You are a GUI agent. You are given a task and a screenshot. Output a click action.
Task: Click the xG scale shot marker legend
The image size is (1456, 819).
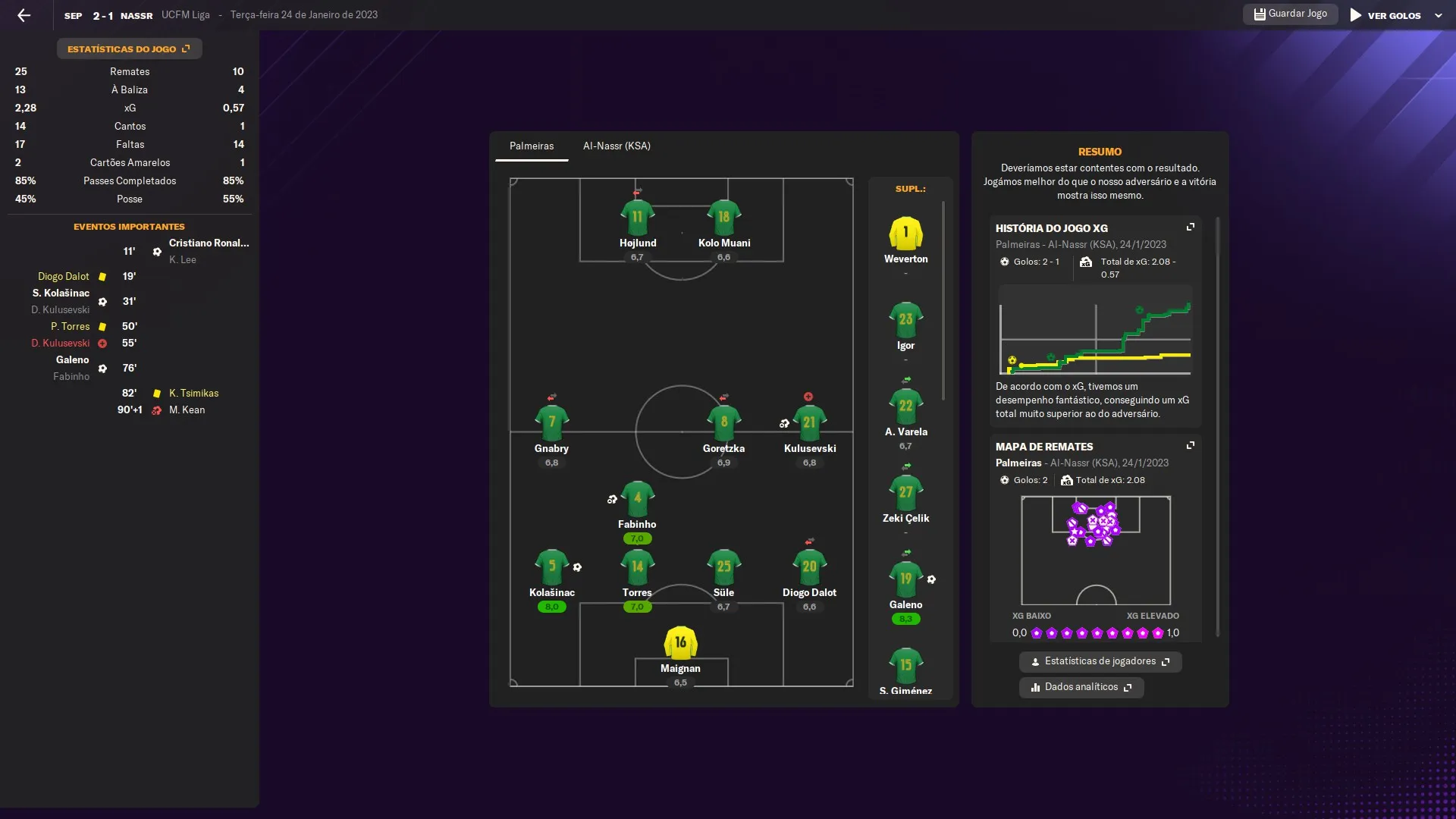(x=1096, y=632)
